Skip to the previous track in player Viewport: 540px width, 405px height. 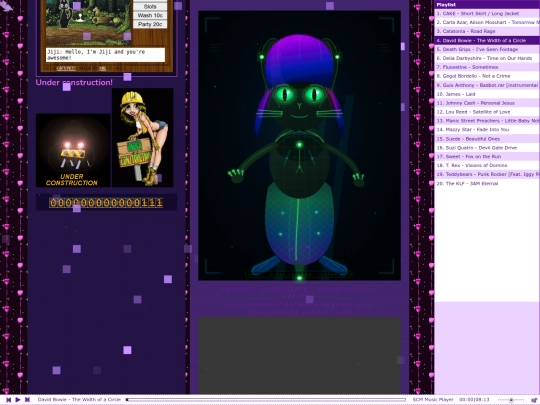tap(8, 400)
